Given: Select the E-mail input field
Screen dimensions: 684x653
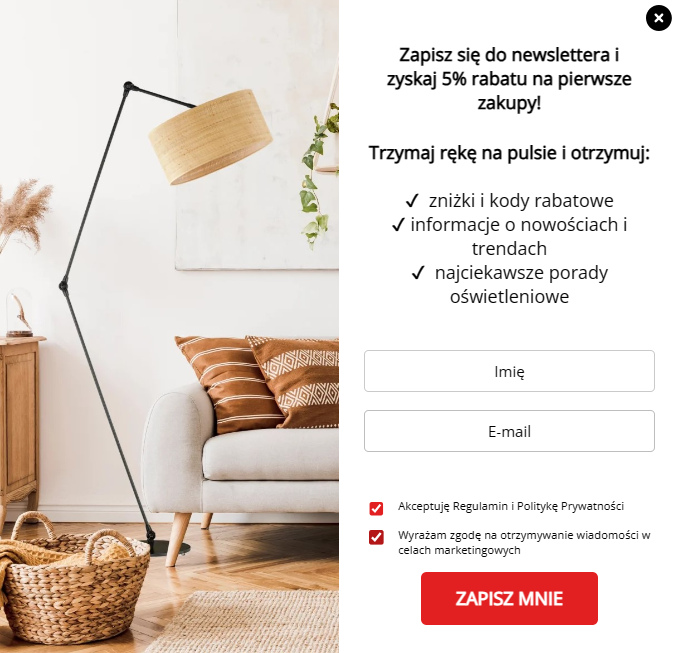Looking at the screenshot, I should pos(509,431).
